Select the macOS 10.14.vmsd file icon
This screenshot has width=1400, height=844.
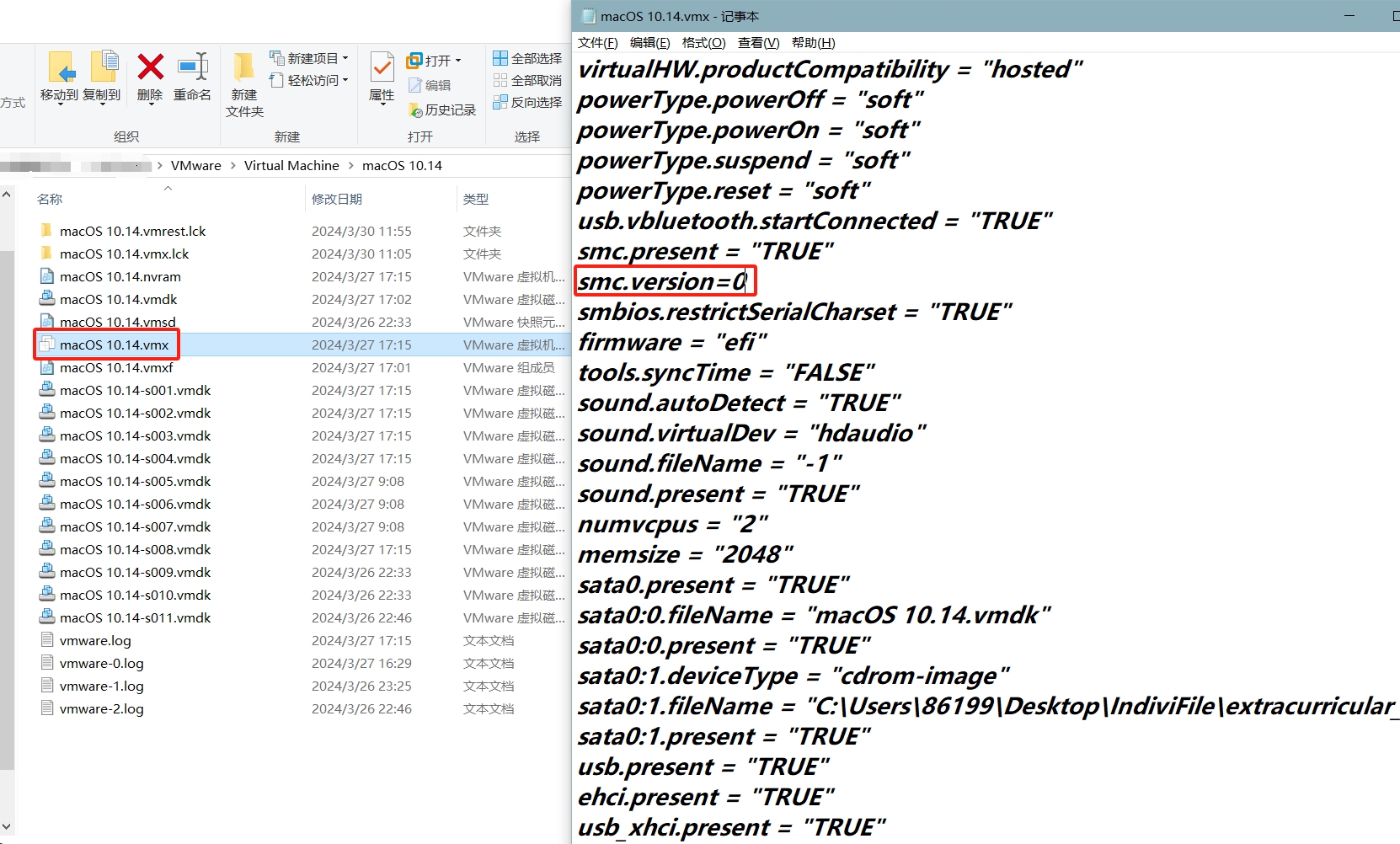[x=47, y=321]
